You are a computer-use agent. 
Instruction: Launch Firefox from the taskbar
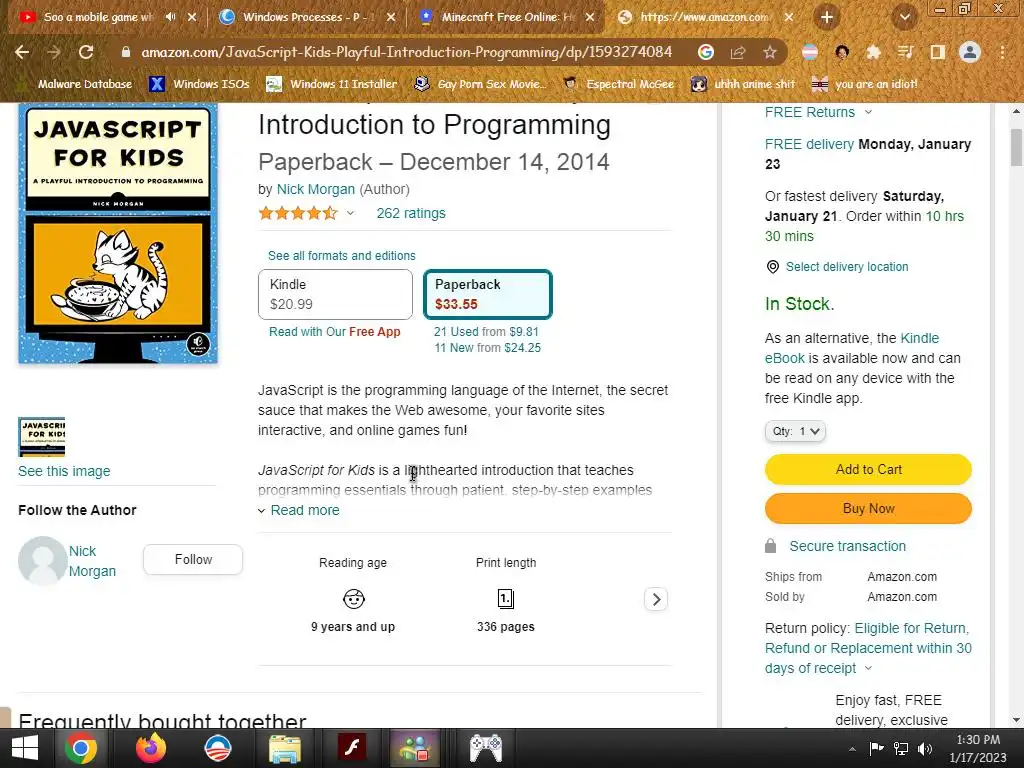pyautogui.click(x=151, y=748)
